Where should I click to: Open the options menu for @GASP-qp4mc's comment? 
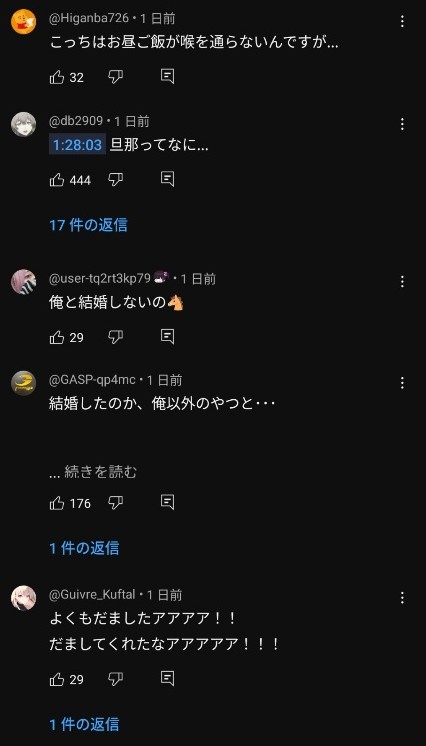402,383
